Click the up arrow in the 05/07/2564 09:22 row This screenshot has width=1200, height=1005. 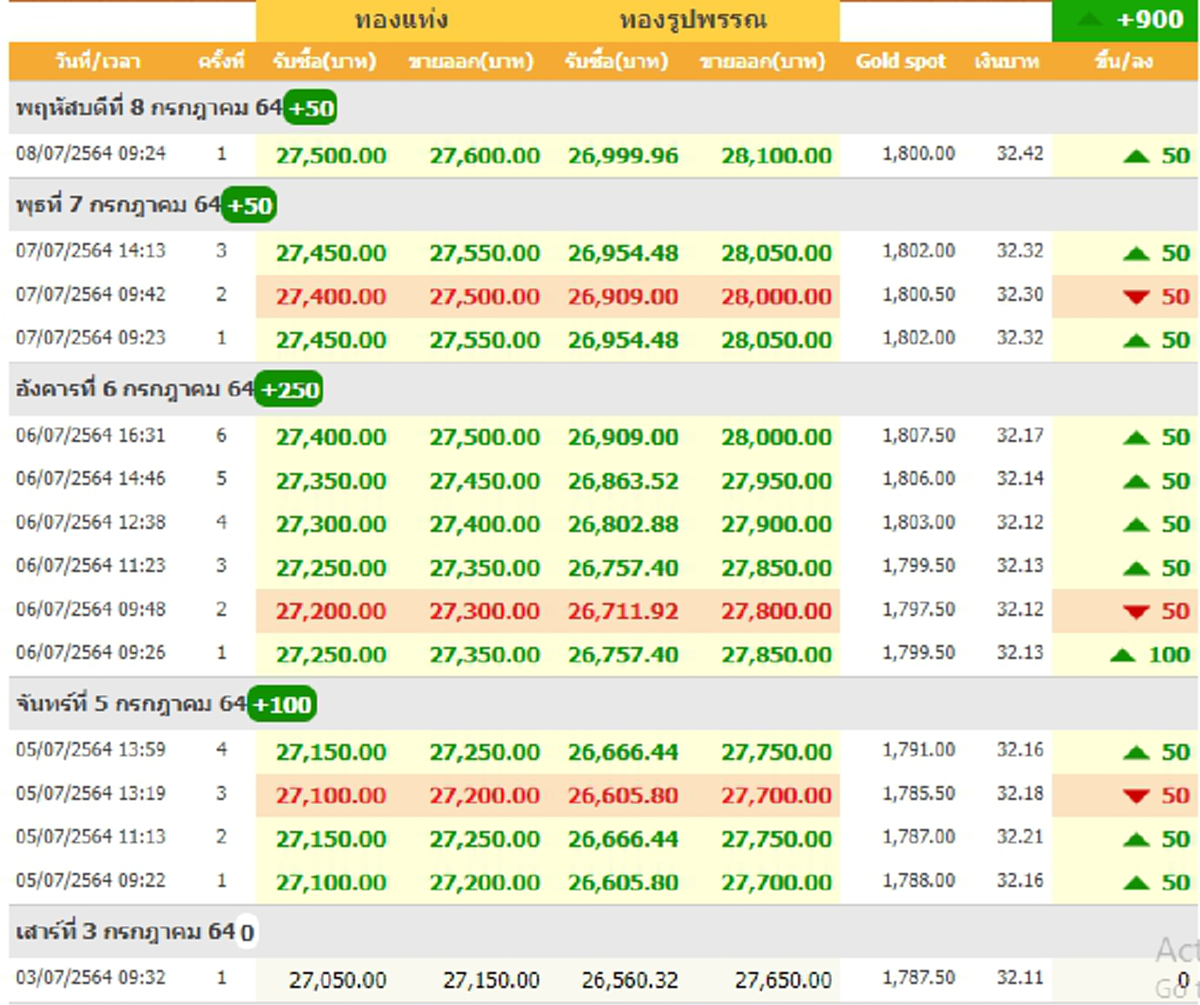pos(1136,882)
